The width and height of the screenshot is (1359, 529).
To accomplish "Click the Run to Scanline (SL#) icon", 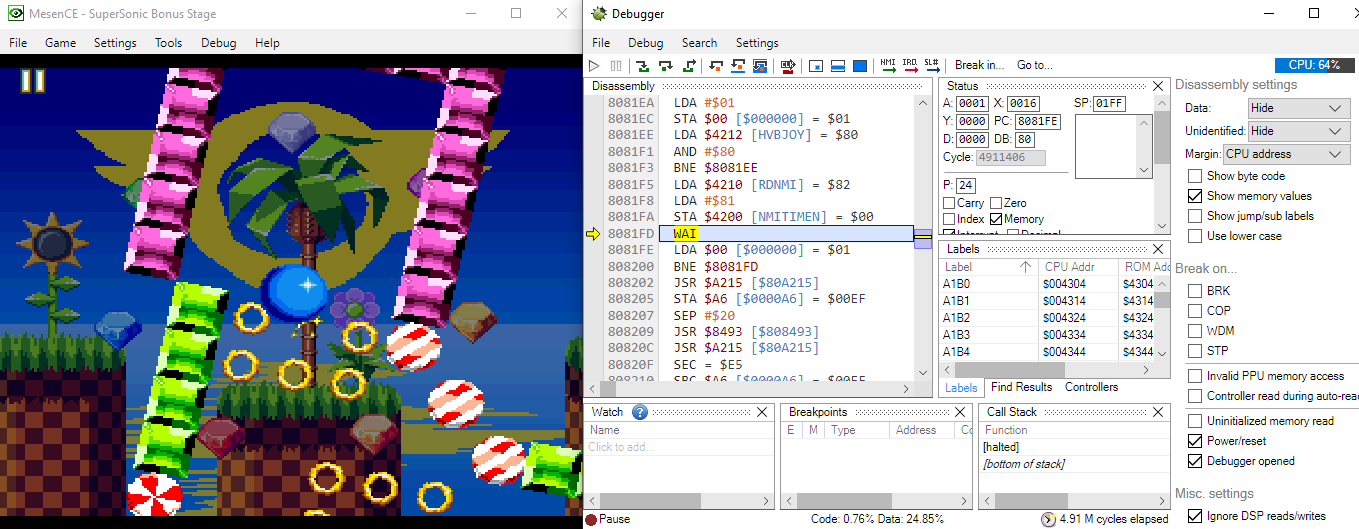I will click(x=932, y=65).
